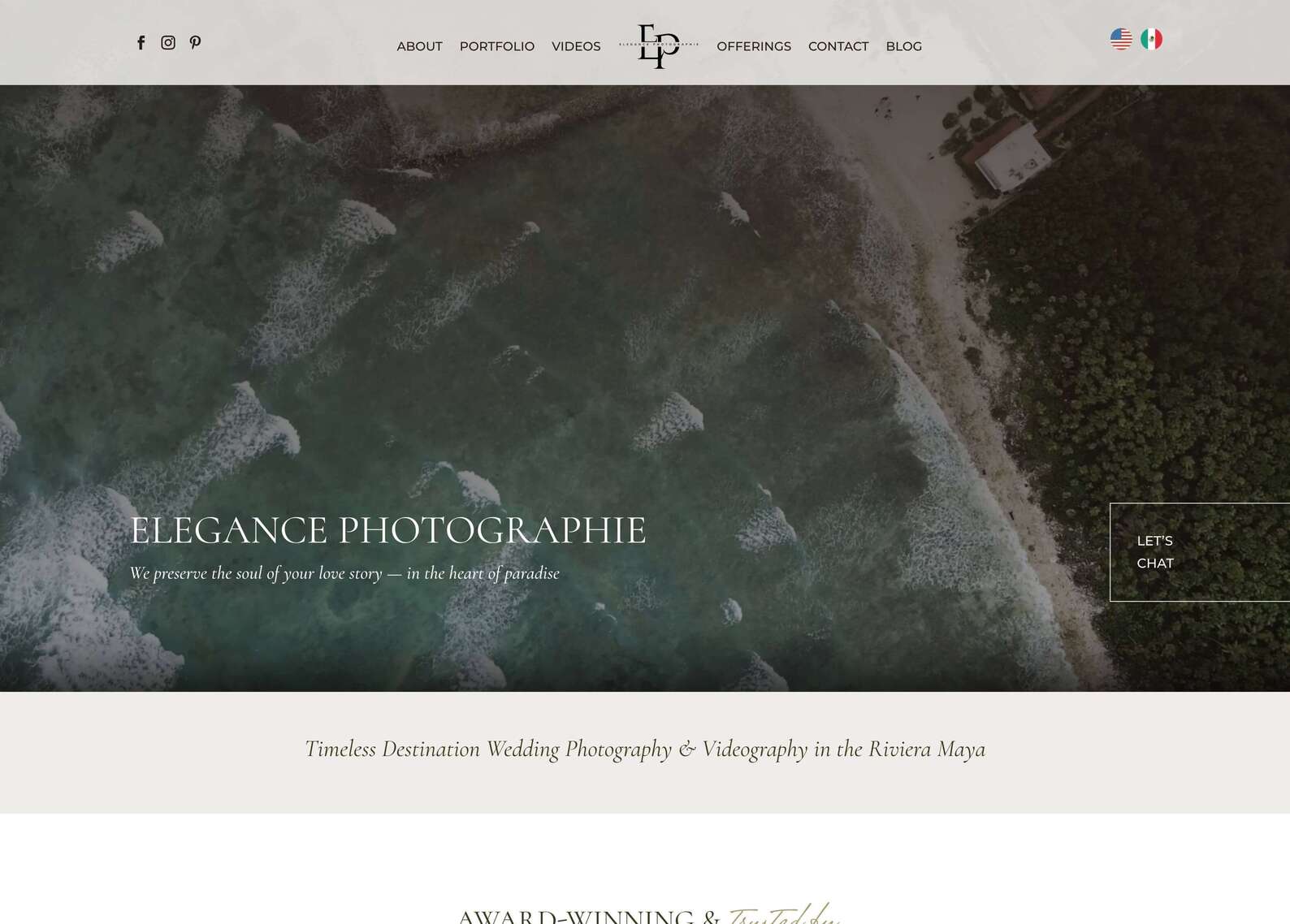This screenshot has height=924, width=1290.
Task: Navigate to the Contact page
Action: [838, 46]
